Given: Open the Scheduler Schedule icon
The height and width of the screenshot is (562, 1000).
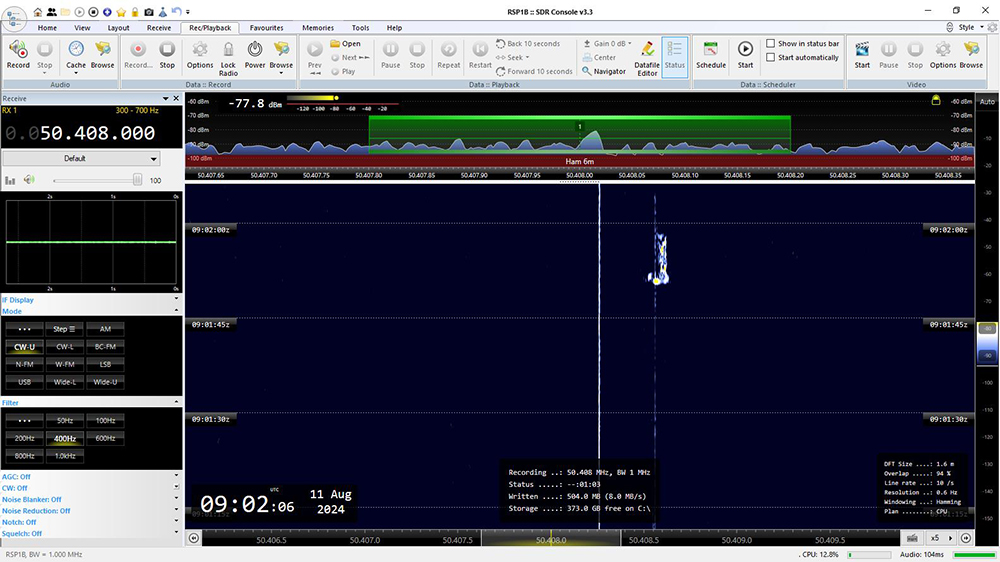Looking at the screenshot, I should coord(710,54).
